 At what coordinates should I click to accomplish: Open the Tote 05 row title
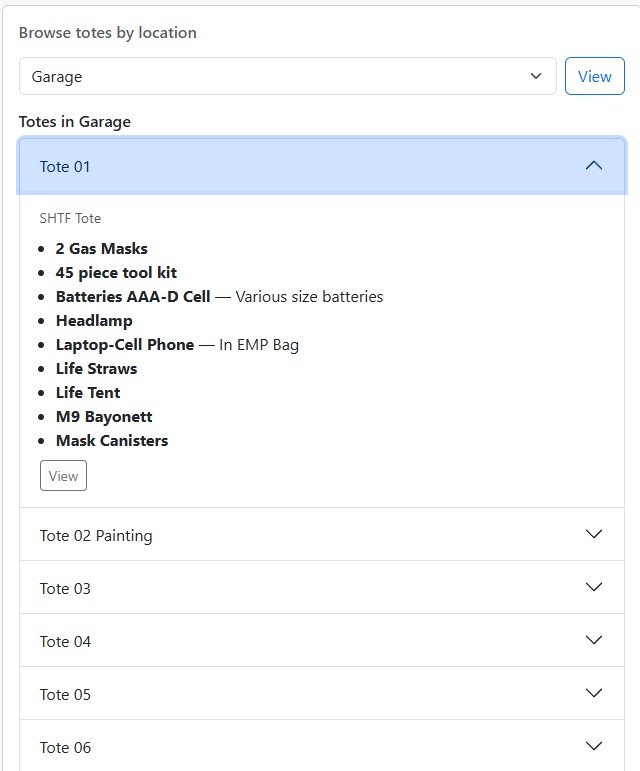pyautogui.click(x=65, y=695)
